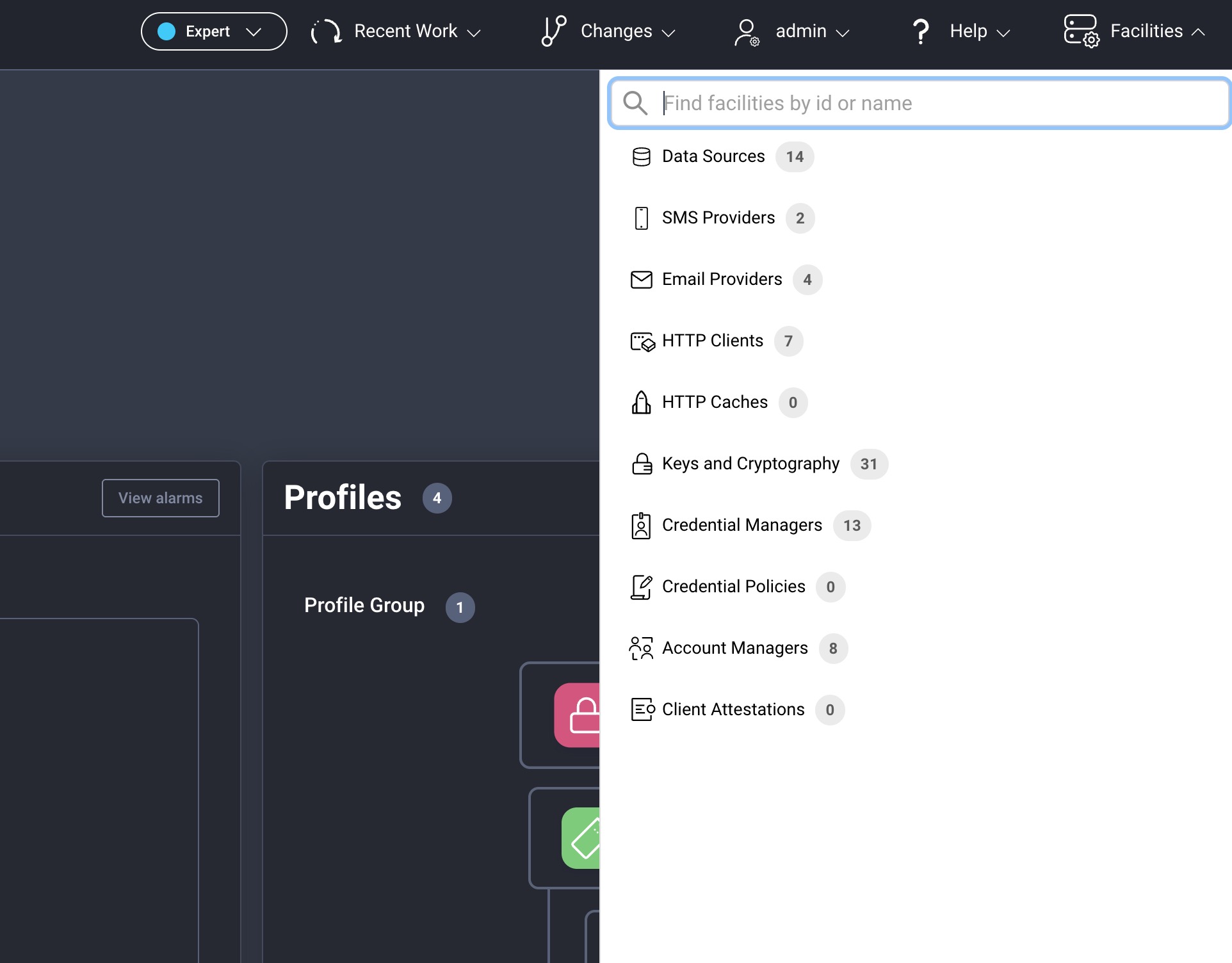Click the pink lock profile tile
The height and width of the screenshot is (963, 1232).
click(578, 715)
